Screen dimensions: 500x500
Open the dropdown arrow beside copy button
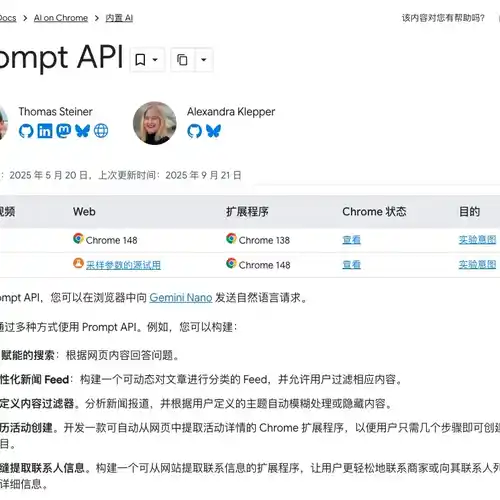point(204,60)
